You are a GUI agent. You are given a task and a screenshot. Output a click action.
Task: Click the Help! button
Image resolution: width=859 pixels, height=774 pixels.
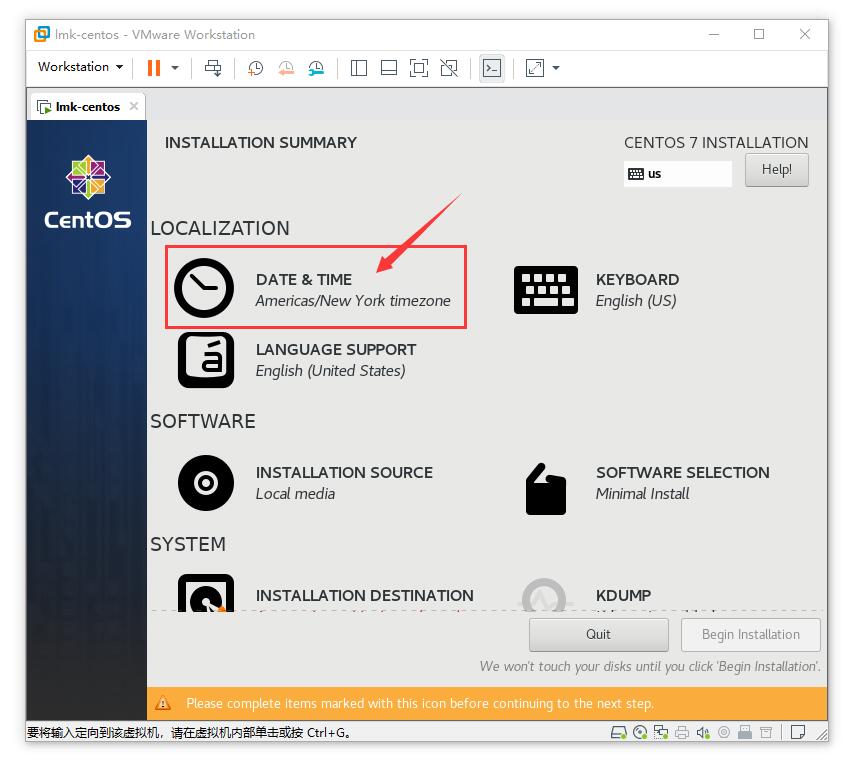click(776, 170)
